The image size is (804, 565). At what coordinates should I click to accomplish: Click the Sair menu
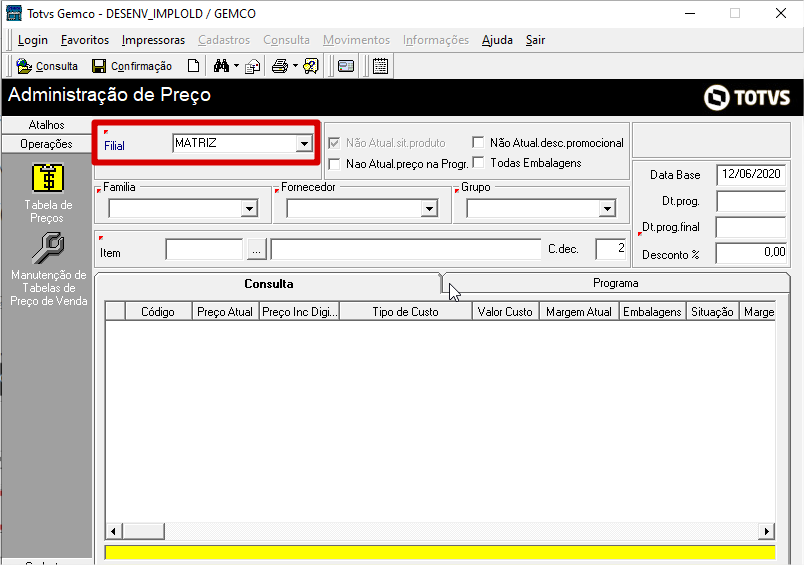(535, 40)
